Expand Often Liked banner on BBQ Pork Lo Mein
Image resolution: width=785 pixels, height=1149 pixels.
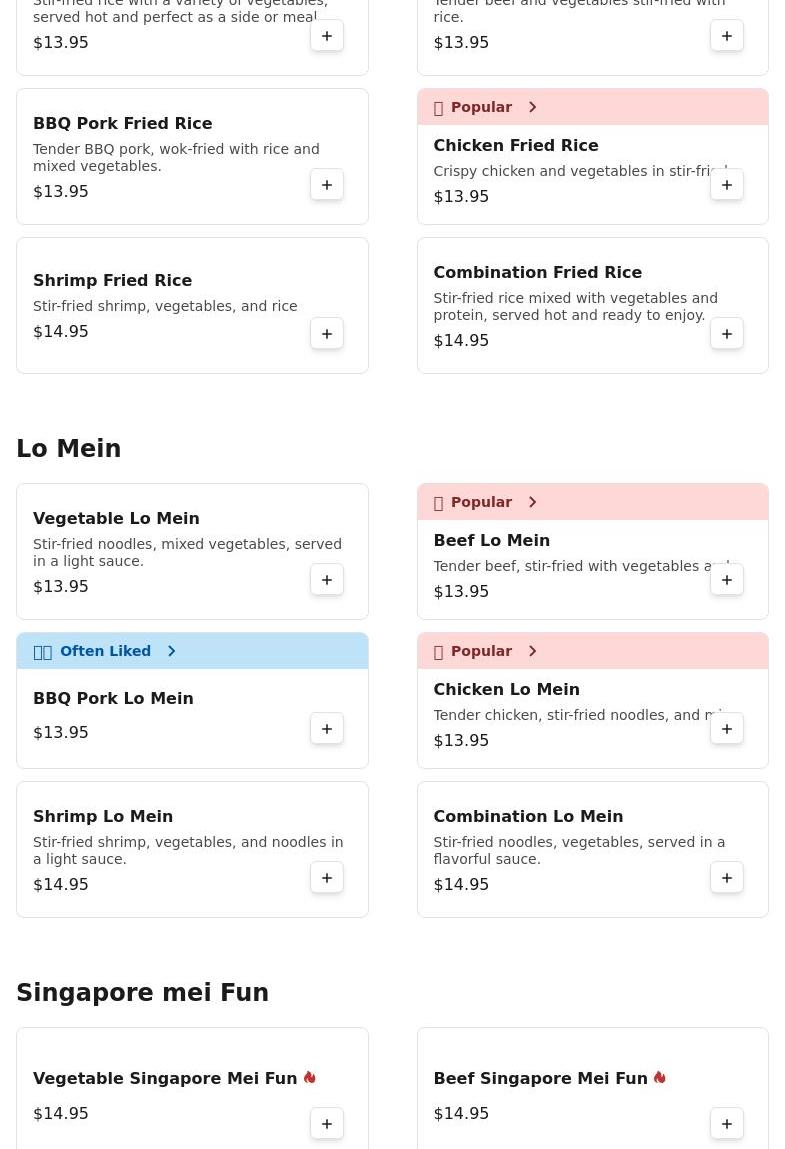tap(171, 651)
